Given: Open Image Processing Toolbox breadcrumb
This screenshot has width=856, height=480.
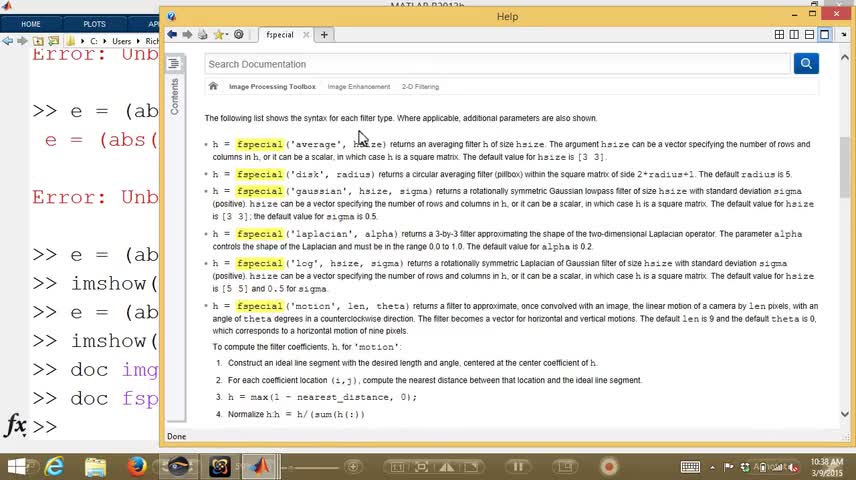Looking at the screenshot, I should pyautogui.click(x=272, y=87).
